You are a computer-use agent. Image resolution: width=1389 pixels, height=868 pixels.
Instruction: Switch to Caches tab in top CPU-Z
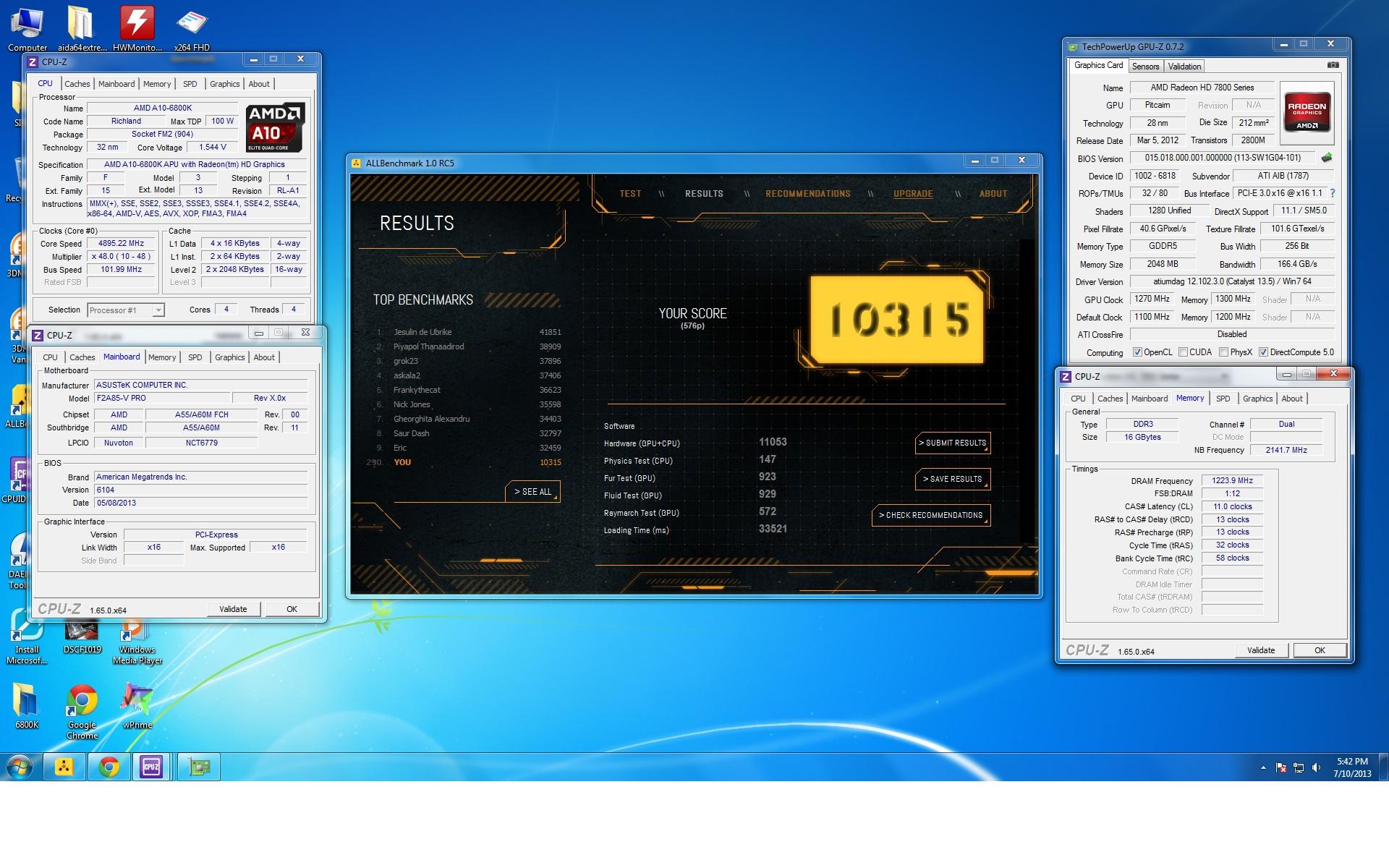[77, 84]
